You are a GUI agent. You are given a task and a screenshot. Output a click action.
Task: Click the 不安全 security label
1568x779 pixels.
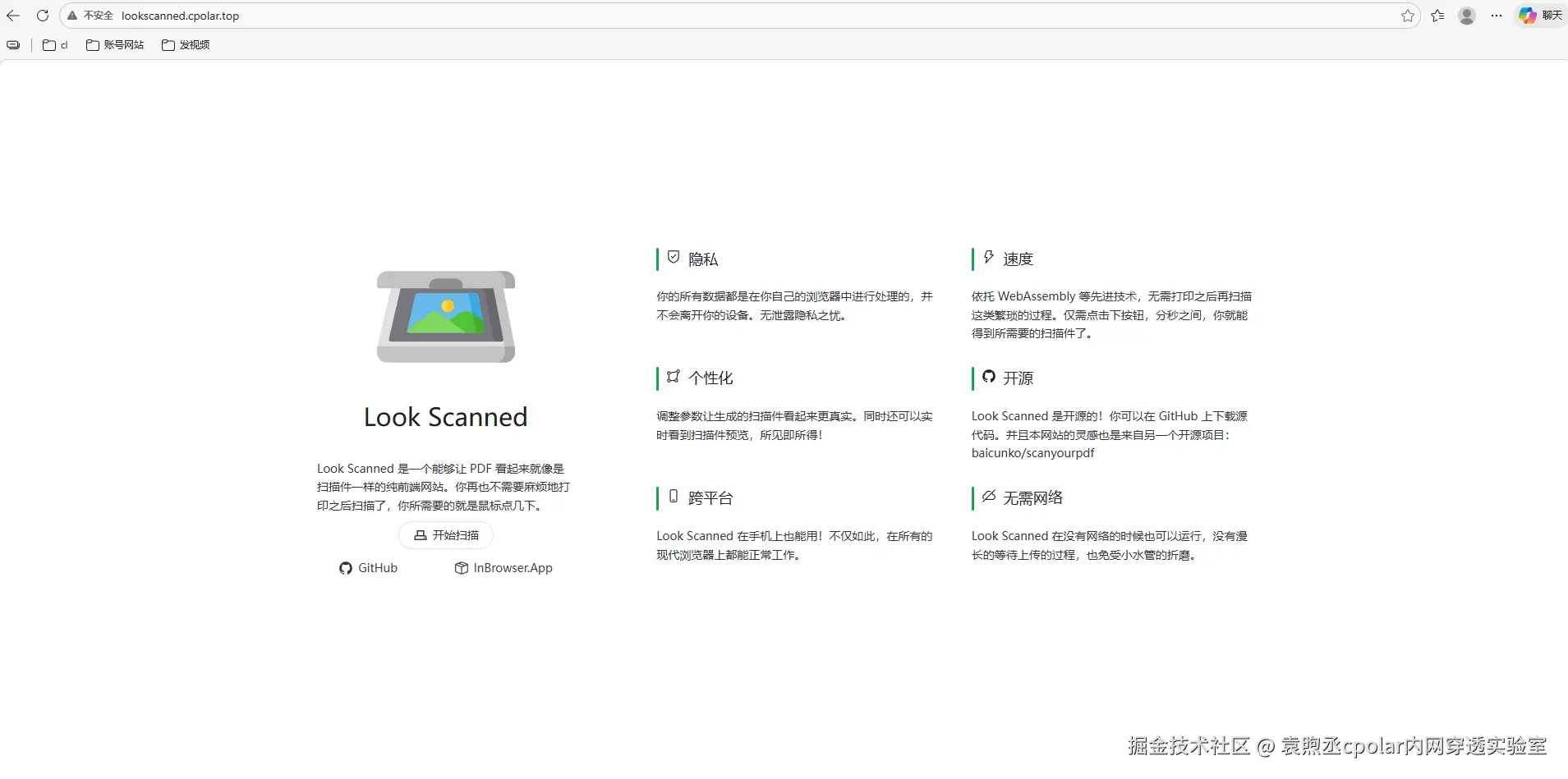(98, 16)
